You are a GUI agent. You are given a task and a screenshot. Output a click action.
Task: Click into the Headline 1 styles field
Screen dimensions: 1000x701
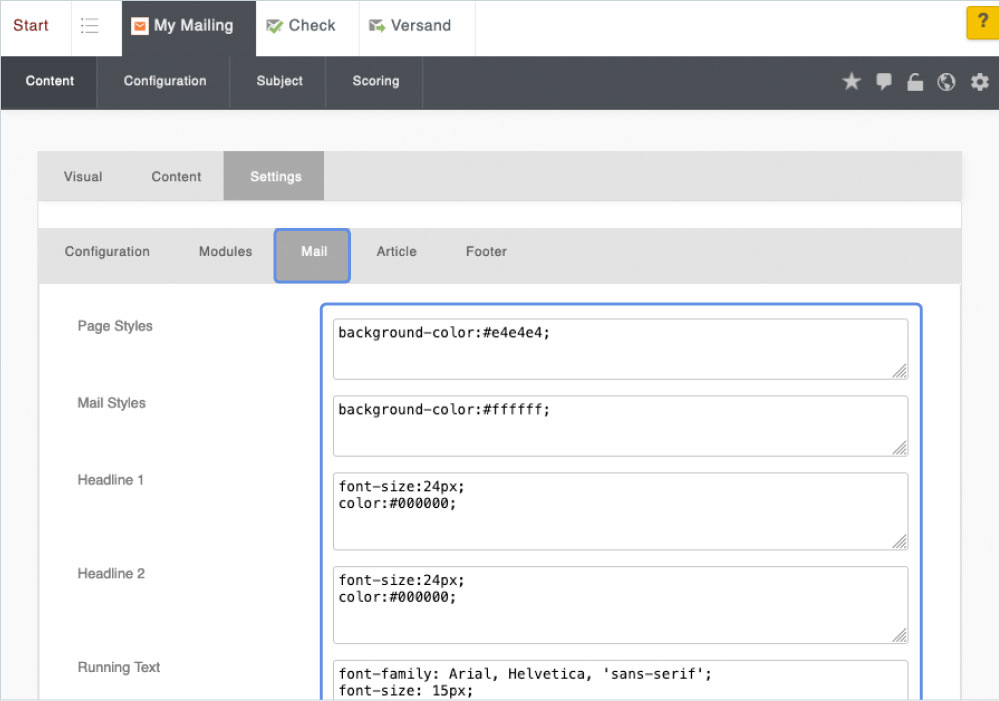621,512
